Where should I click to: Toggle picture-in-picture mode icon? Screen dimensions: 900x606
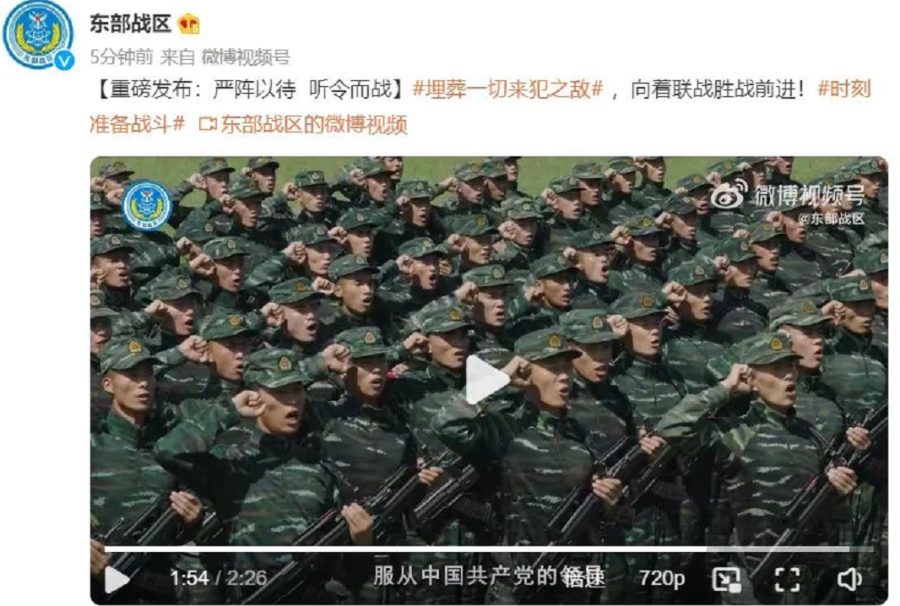coord(727,579)
